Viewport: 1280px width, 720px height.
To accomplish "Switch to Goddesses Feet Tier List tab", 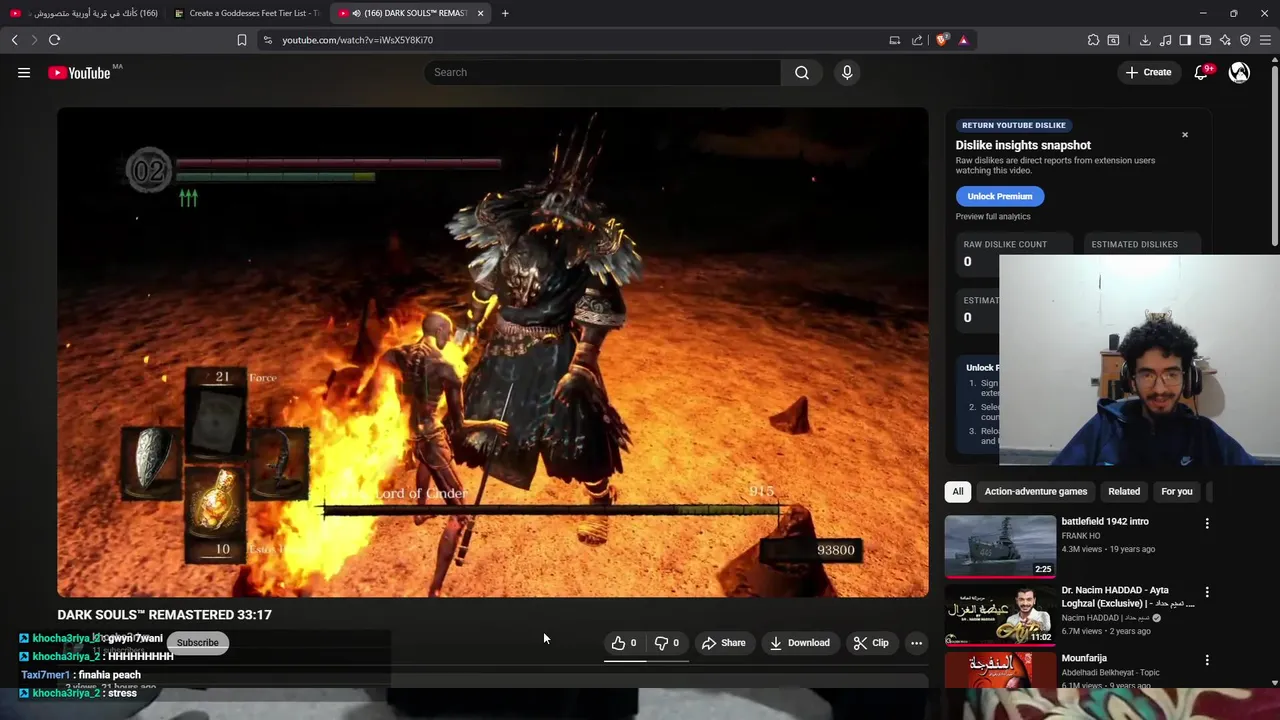I will point(245,13).
